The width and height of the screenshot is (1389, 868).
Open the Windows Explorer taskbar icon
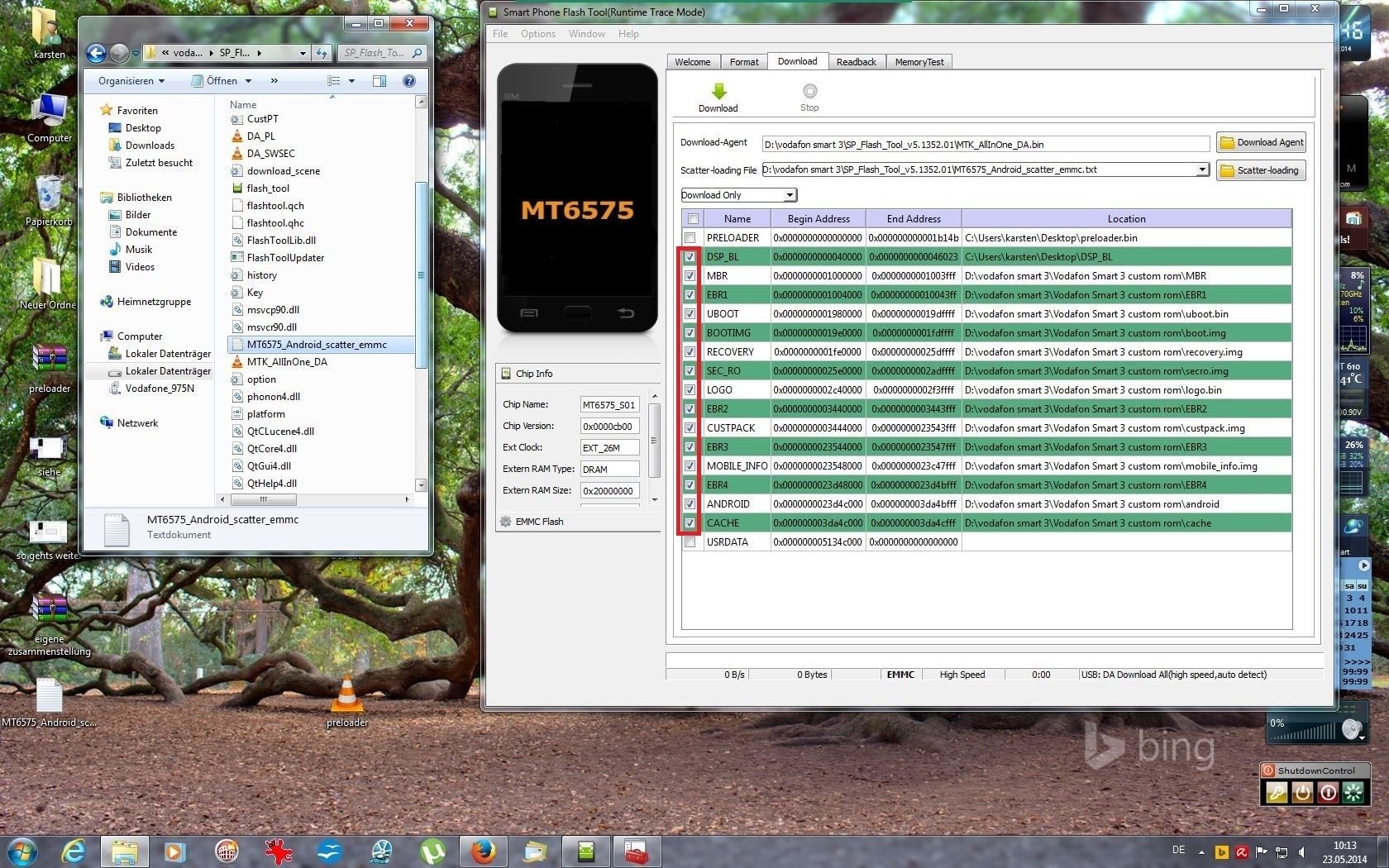pyautogui.click(x=124, y=851)
